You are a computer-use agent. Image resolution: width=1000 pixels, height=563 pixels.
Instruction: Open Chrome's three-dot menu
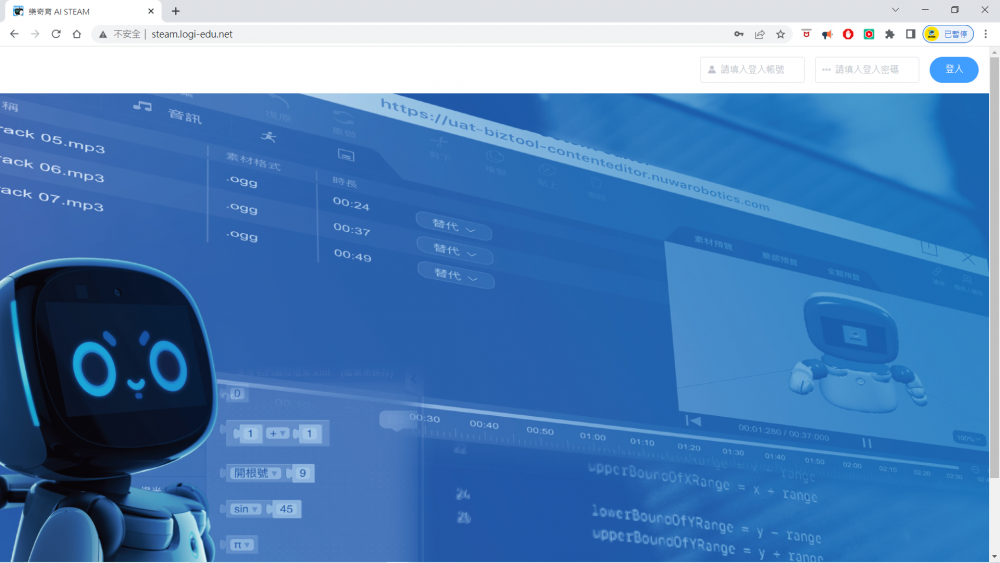pos(986,34)
